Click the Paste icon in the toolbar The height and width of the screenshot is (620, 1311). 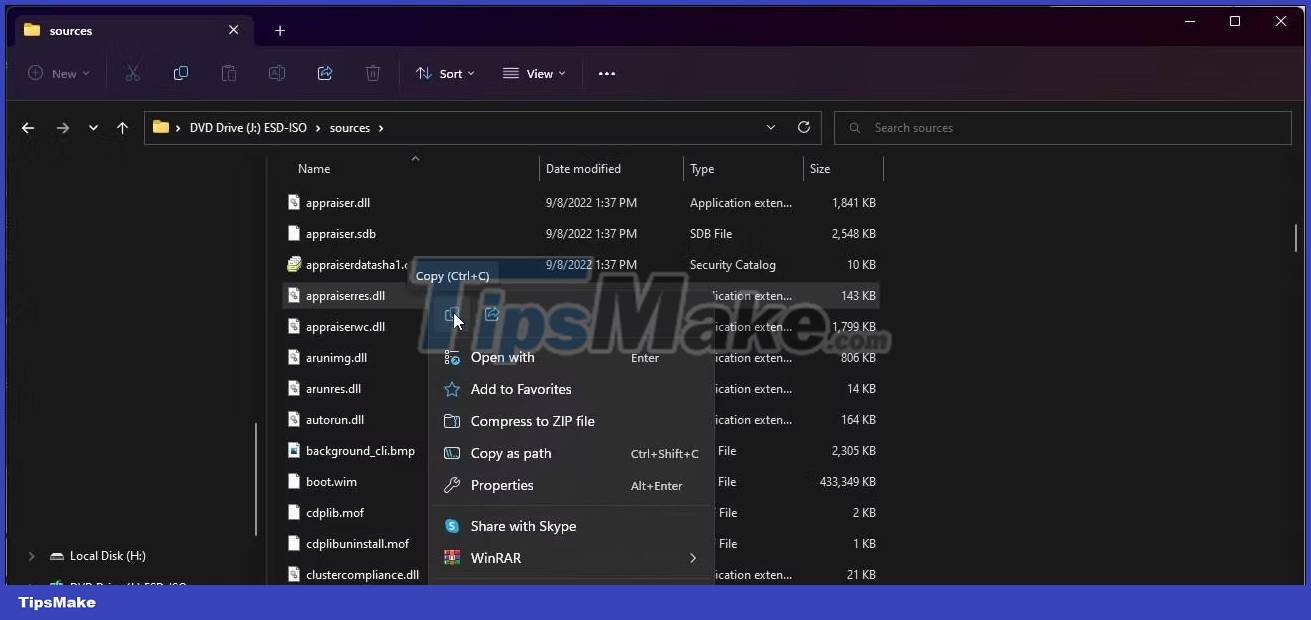click(x=228, y=73)
